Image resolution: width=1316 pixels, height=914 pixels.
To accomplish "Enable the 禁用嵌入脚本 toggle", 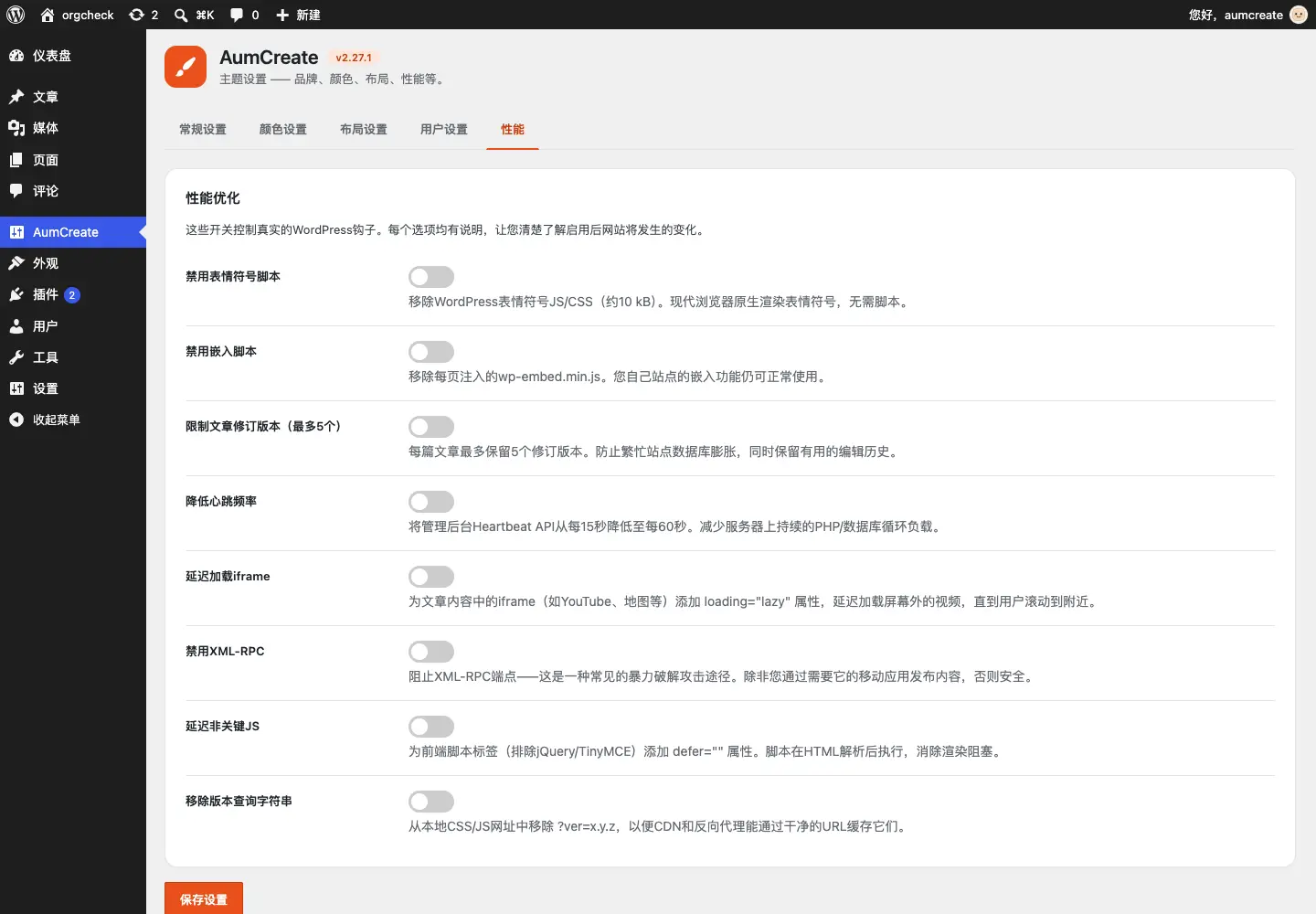I will pos(431,352).
